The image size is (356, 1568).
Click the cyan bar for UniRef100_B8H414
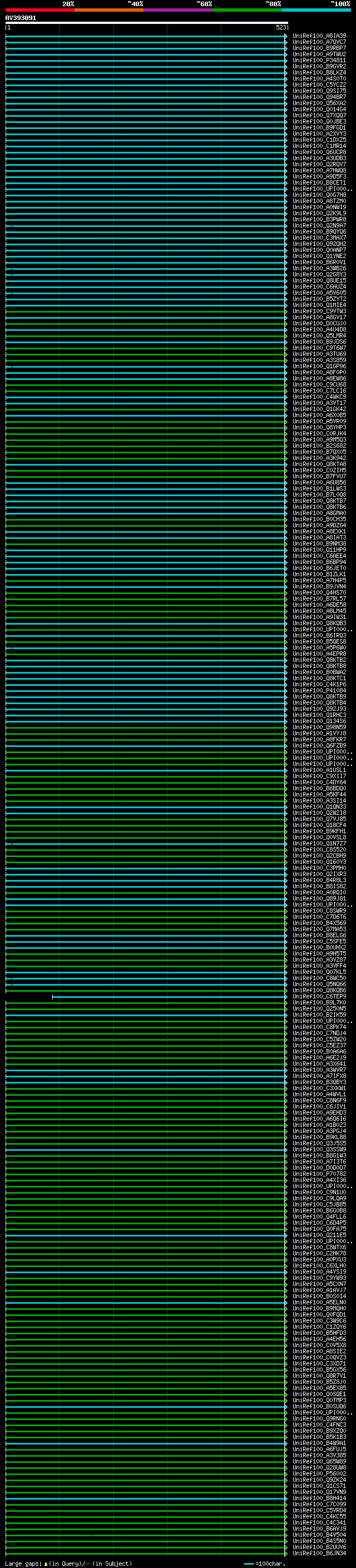pyautogui.click(x=146, y=1498)
